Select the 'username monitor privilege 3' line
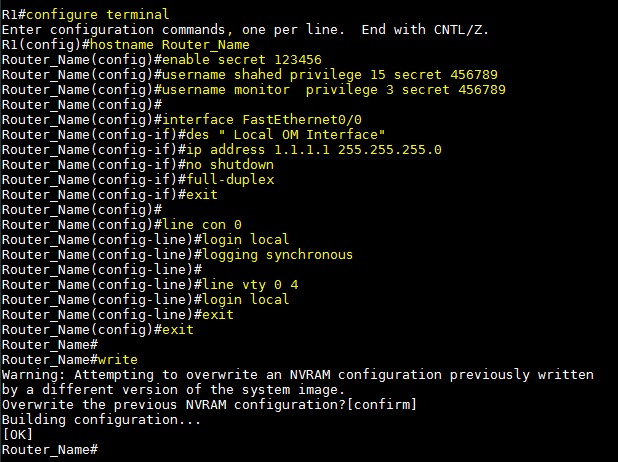Image resolution: width=618 pixels, height=462 pixels. coord(334,89)
